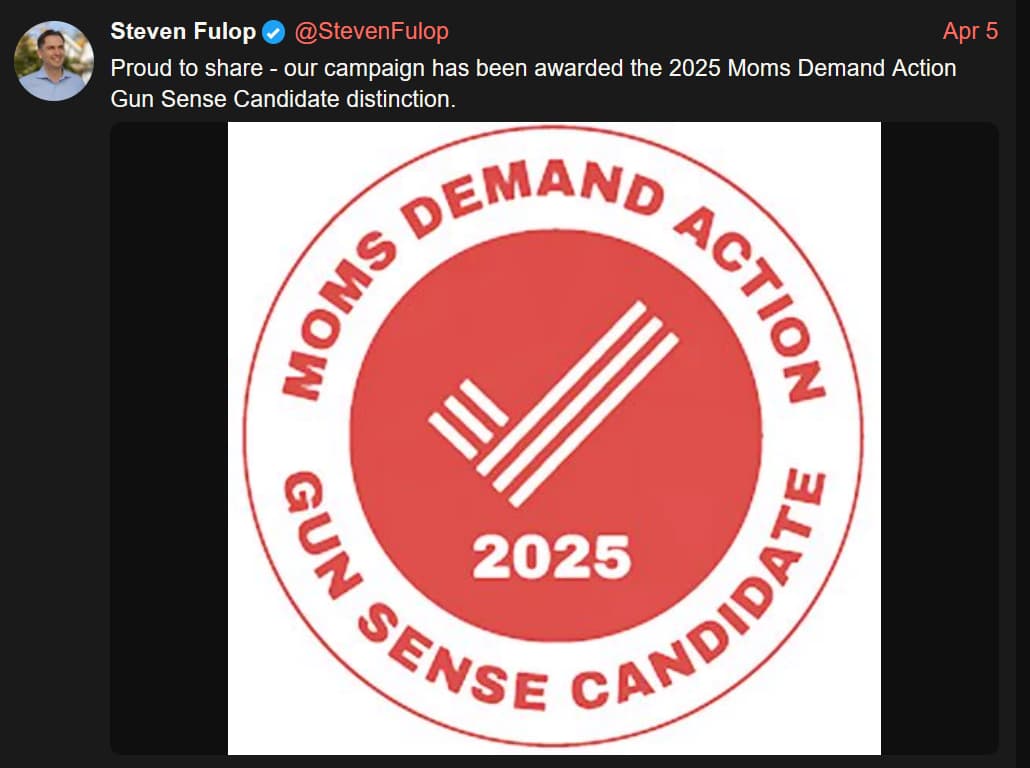
Task: Click the striped checkmark logo in badge
Action: [554, 404]
